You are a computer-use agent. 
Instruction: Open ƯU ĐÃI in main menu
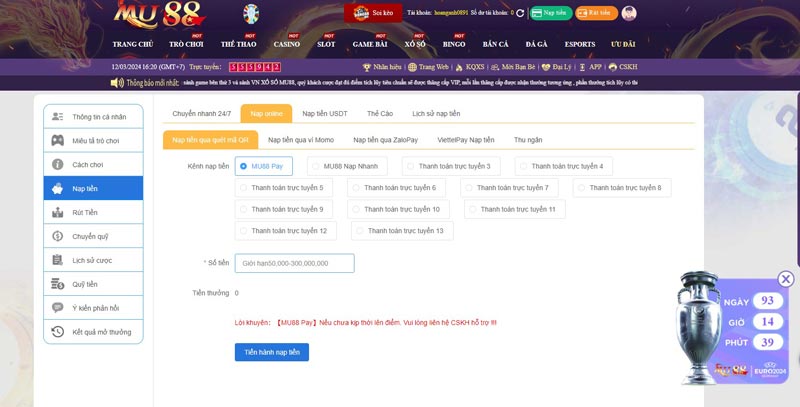623,44
